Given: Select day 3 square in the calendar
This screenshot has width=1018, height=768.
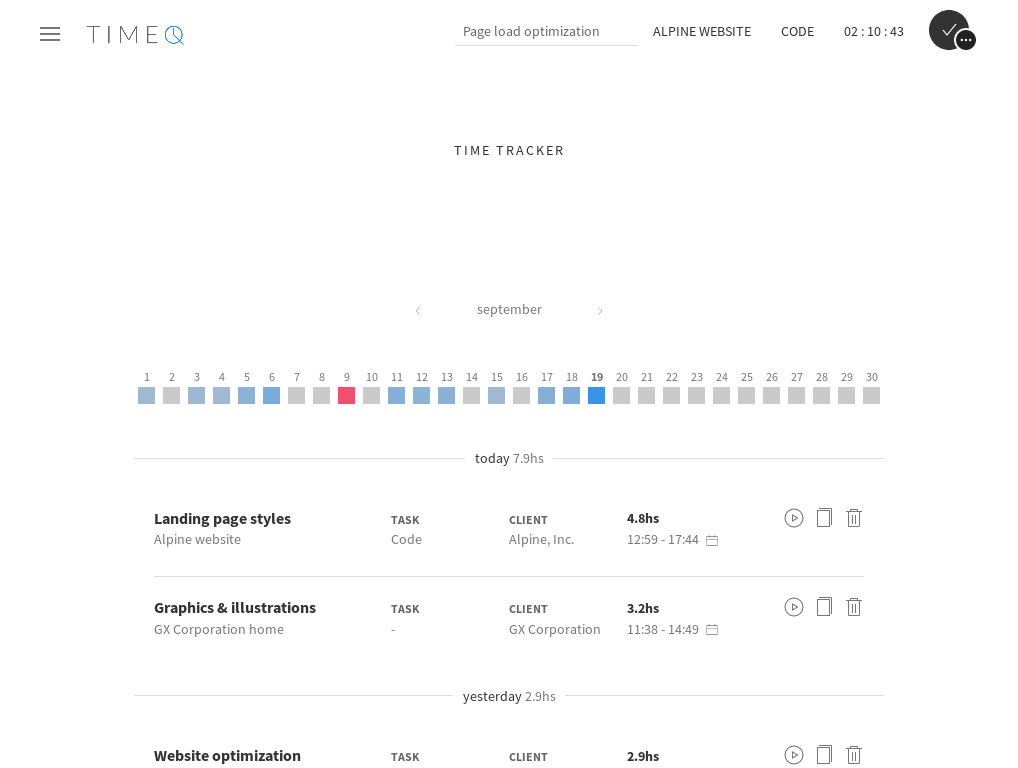Looking at the screenshot, I should [x=197, y=395].
